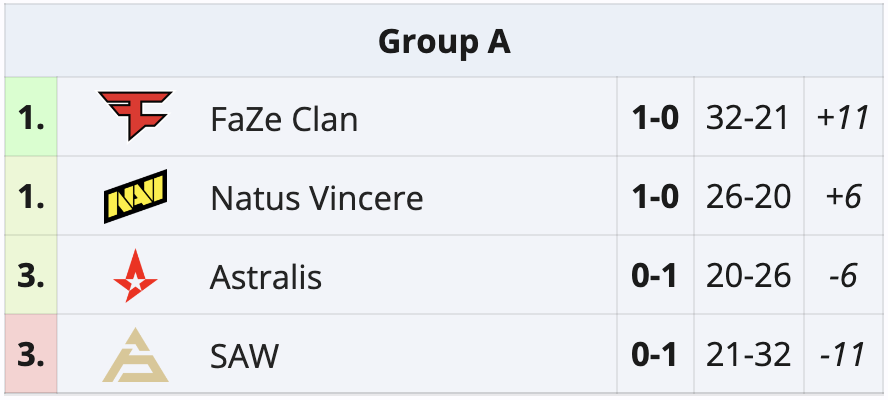Select FaZe Clan's 1-0 match record
This screenshot has height=400, width=888.
click(655, 119)
